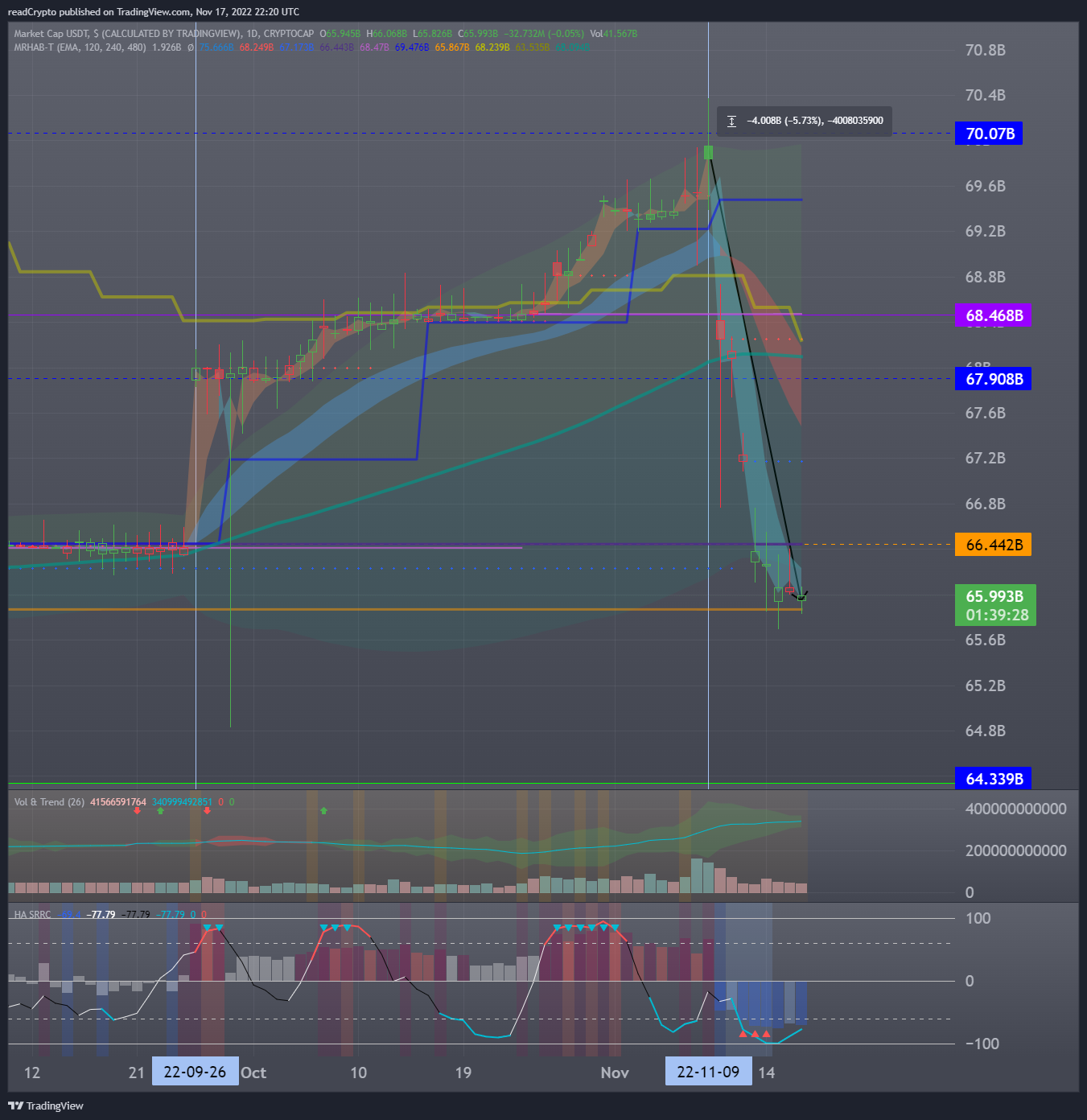Select the 70.07B blue price label

tap(989, 134)
